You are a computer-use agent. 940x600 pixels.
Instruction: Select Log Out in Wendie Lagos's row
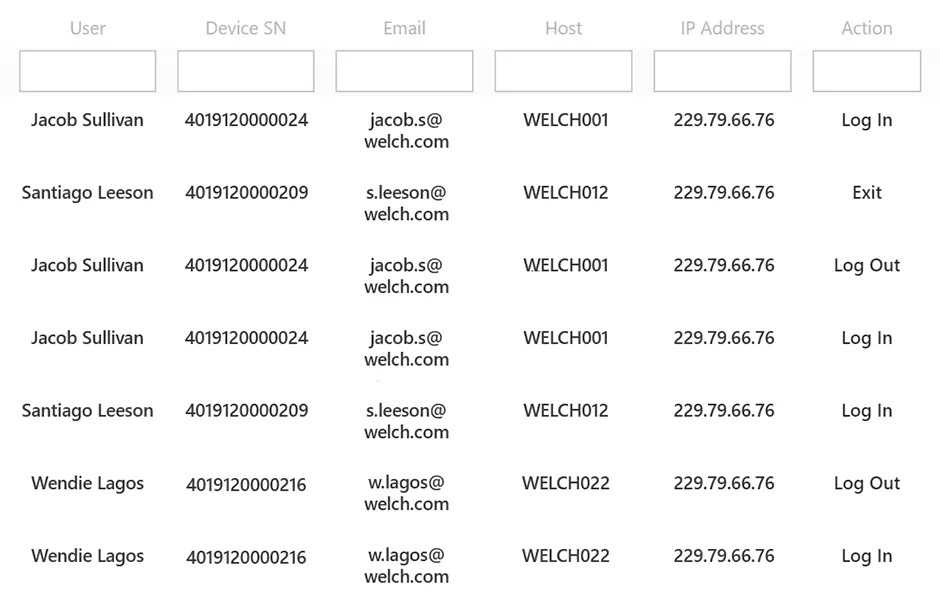[867, 484]
